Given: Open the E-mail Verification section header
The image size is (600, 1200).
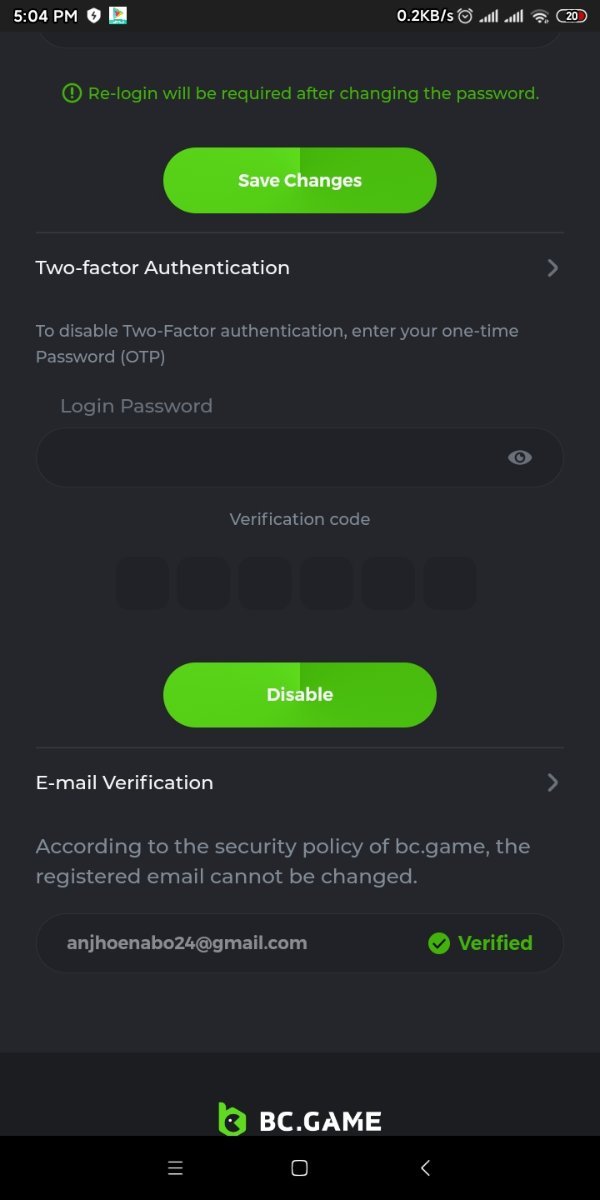Looking at the screenshot, I should [x=125, y=783].
